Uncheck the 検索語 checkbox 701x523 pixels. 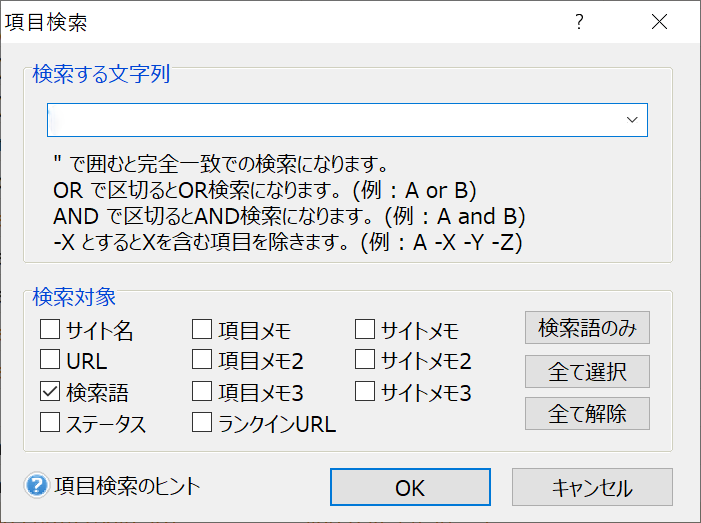[50, 392]
